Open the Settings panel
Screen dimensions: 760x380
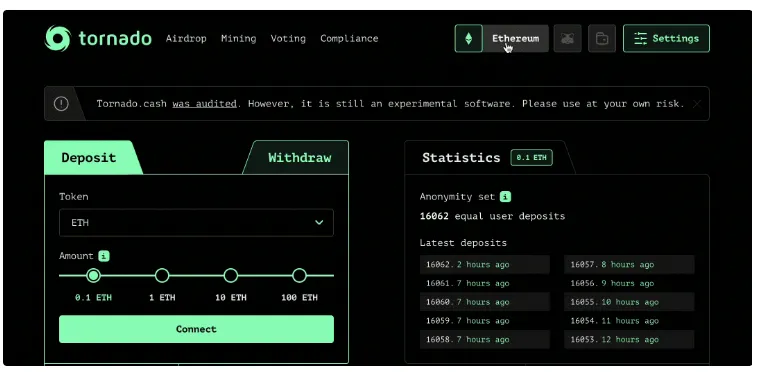tap(666, 38)
